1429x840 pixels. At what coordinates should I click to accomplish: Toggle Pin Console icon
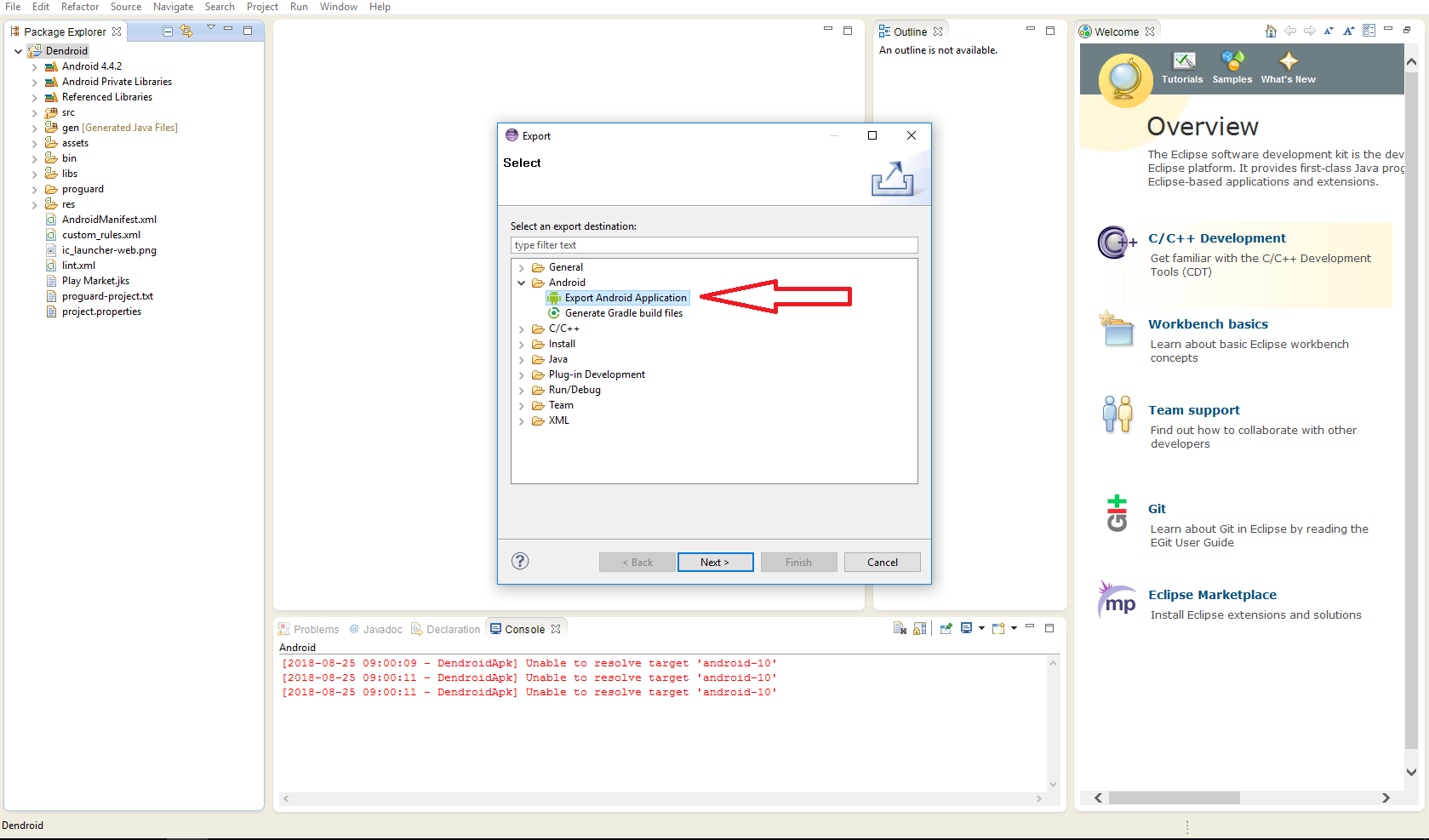(946, 629)
